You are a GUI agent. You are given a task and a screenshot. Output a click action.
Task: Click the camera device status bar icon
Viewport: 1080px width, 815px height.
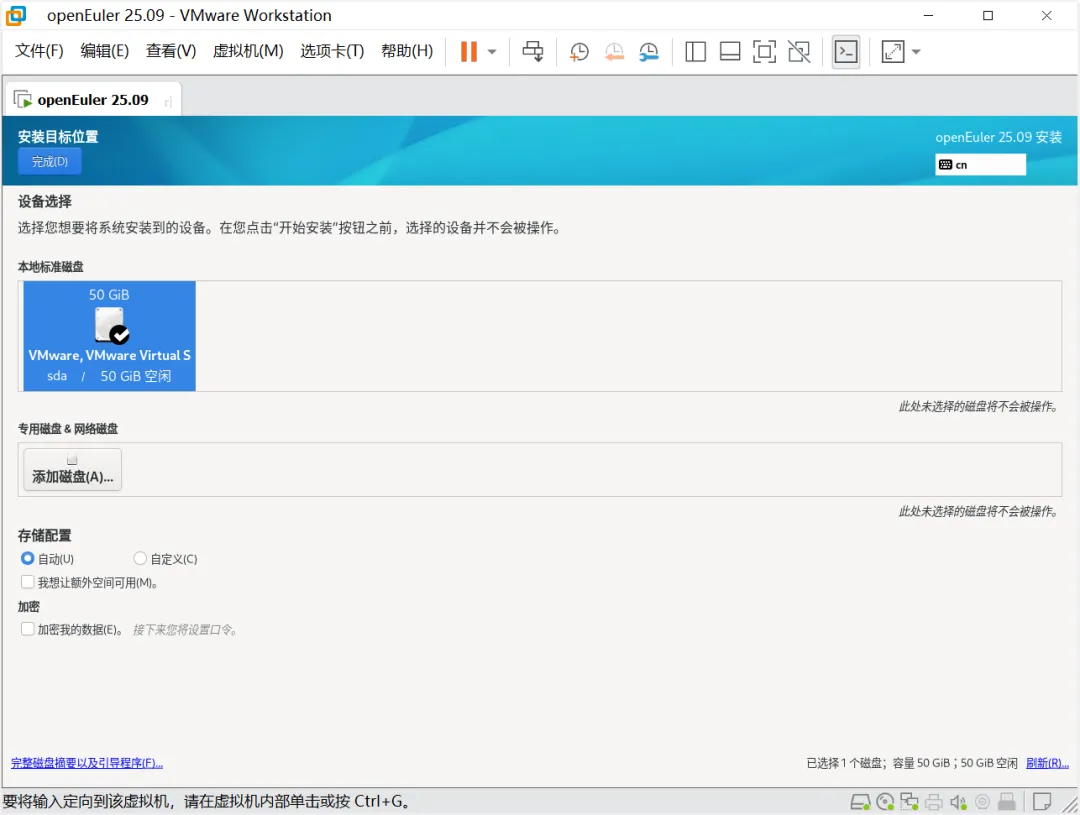tap(983, 802)
